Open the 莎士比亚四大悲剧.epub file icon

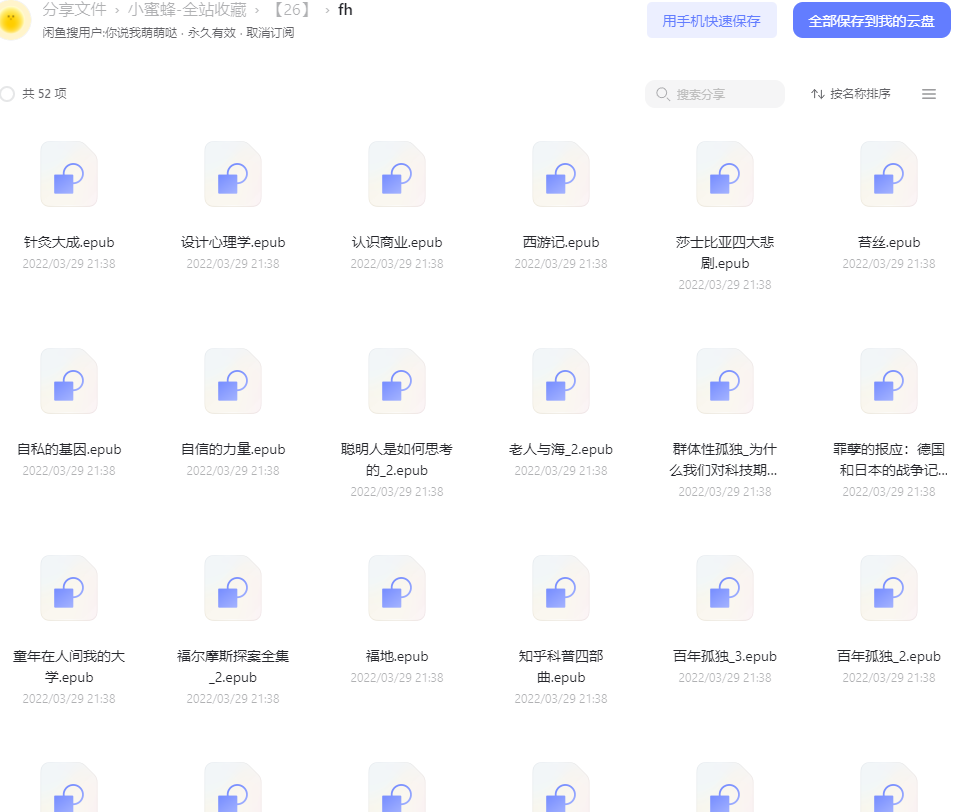pos(725,174)
